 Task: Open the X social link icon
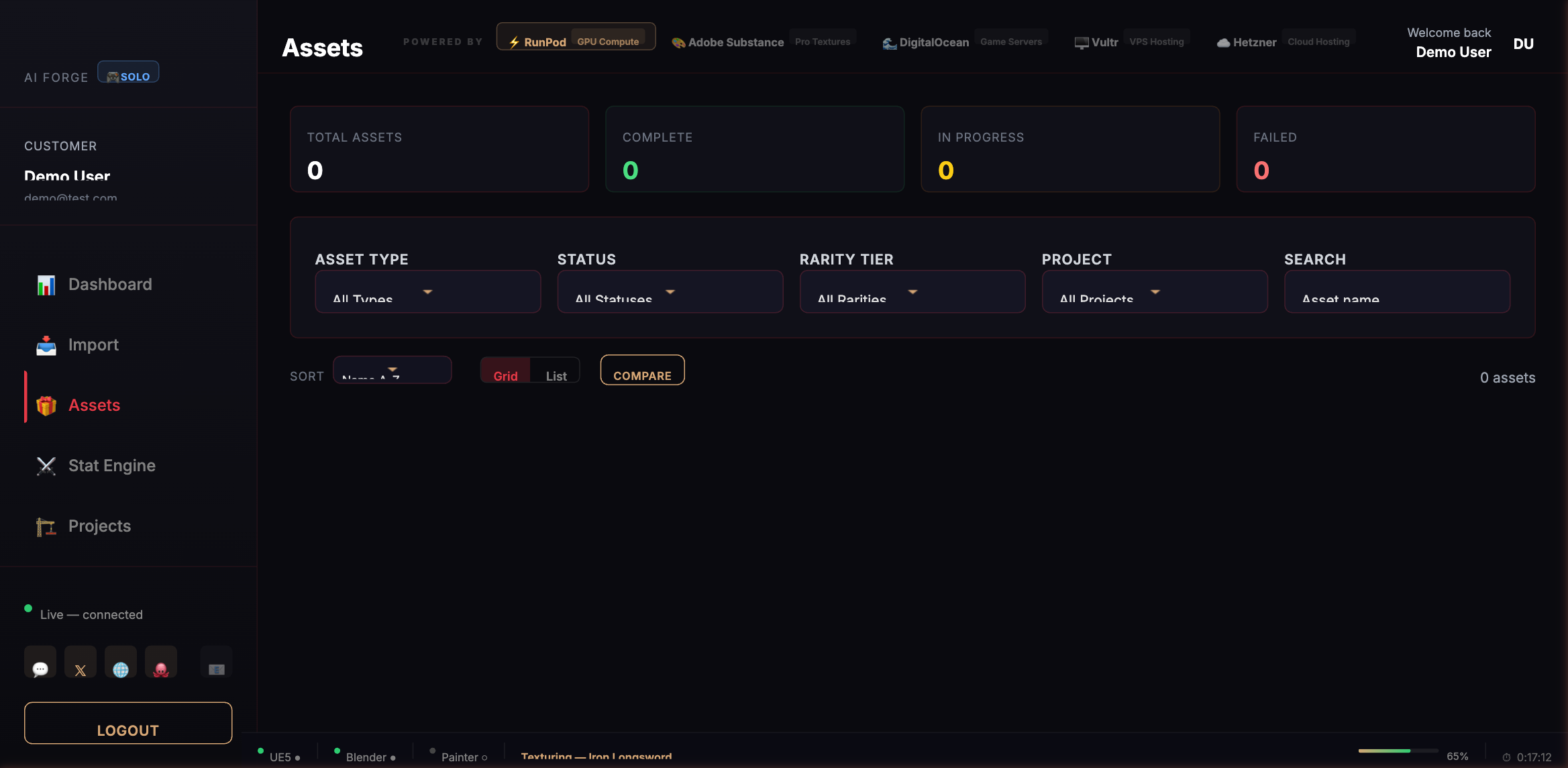tap(81, 663)
